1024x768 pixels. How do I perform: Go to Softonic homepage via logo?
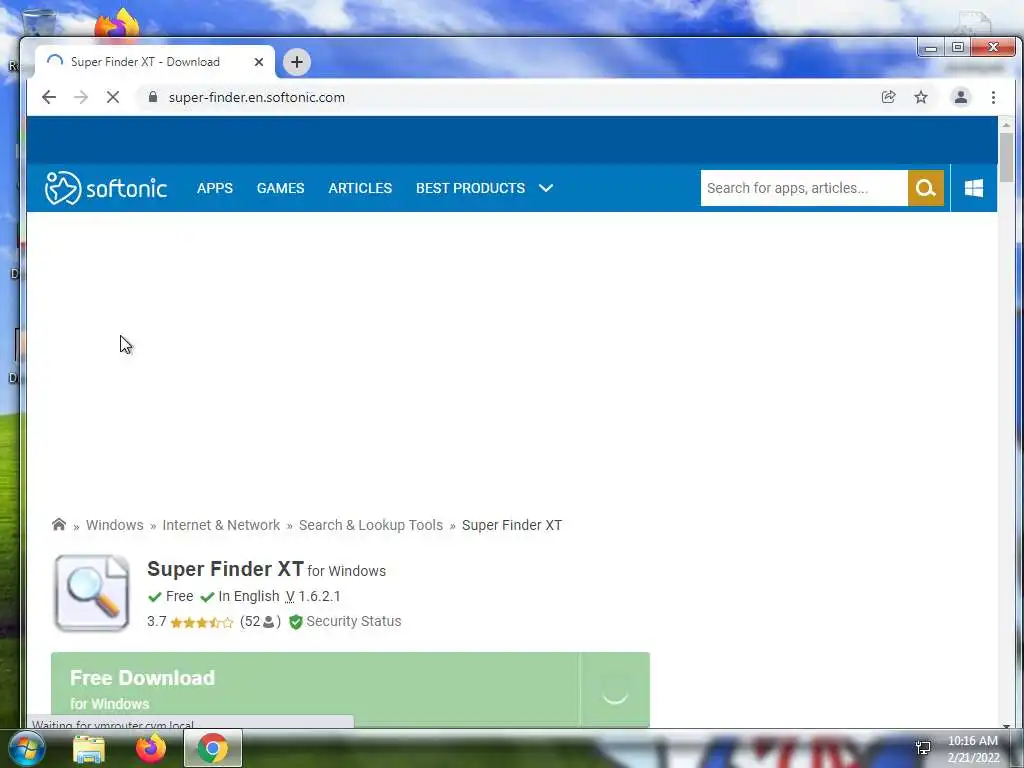click(x=106, y=188)
